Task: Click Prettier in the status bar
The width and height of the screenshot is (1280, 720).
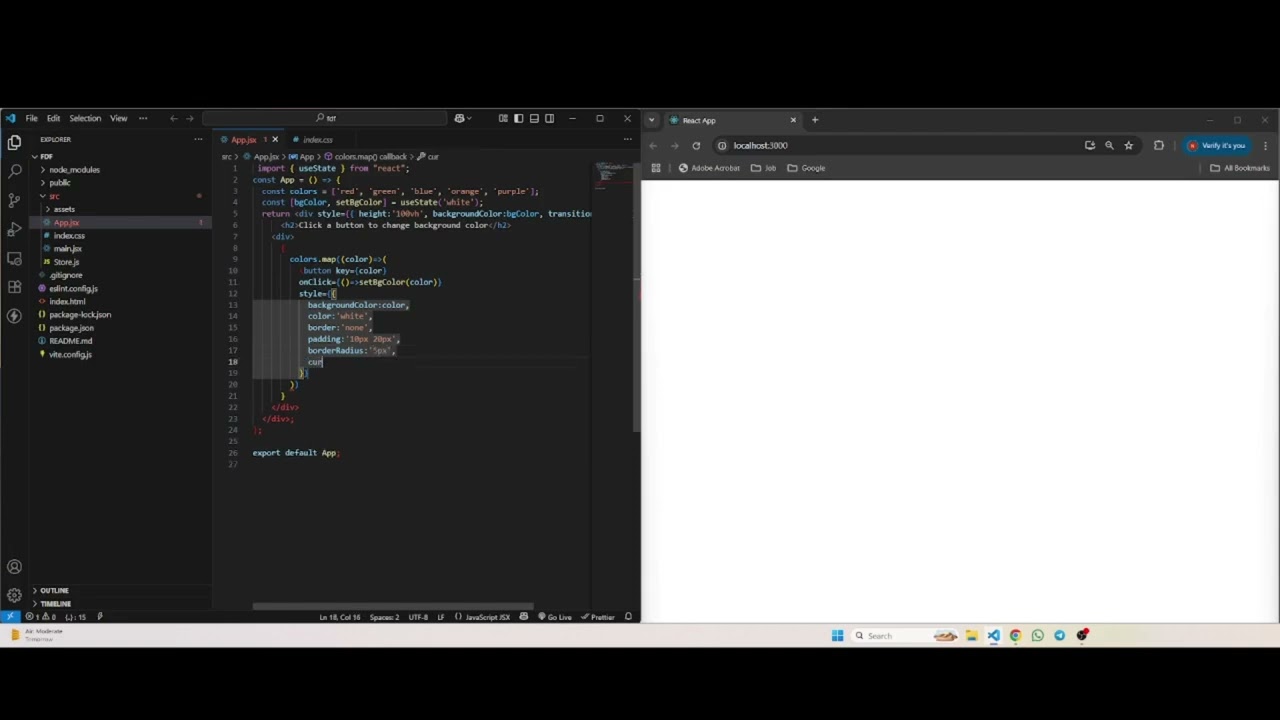Action: pos(598,617)
